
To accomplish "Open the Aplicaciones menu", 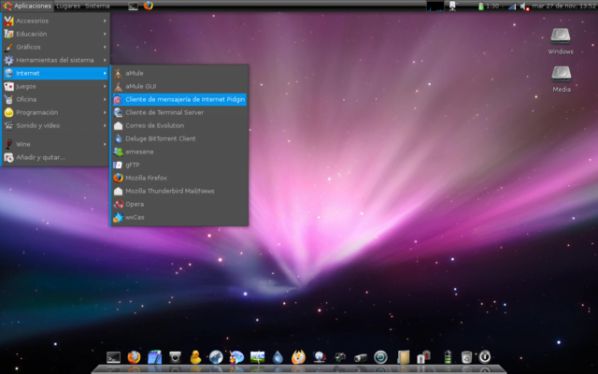I will click(x=27, y=6).
